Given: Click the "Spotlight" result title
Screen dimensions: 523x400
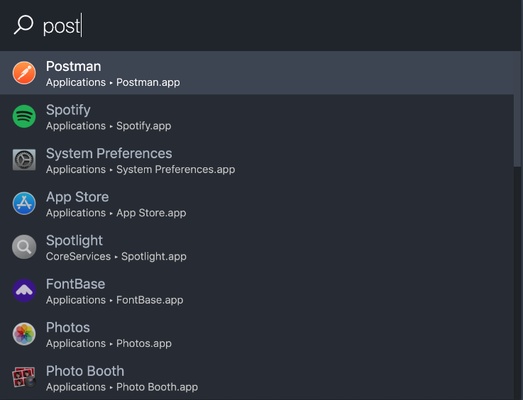Looking at the screenshot, I should coord(74,241).
